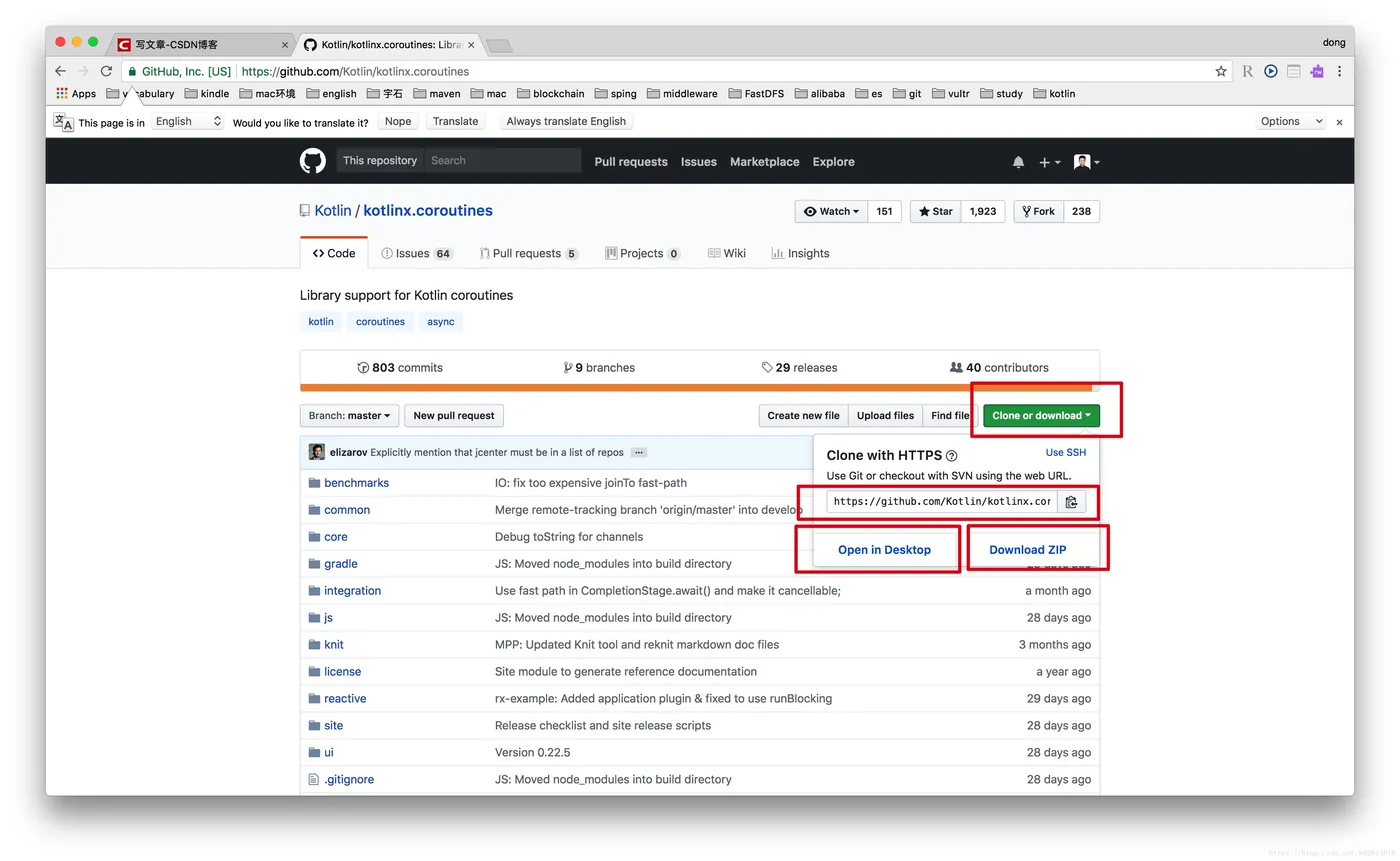The image size is (1400, 861).
Task: Click Upload files button
Action: (885, 416)
